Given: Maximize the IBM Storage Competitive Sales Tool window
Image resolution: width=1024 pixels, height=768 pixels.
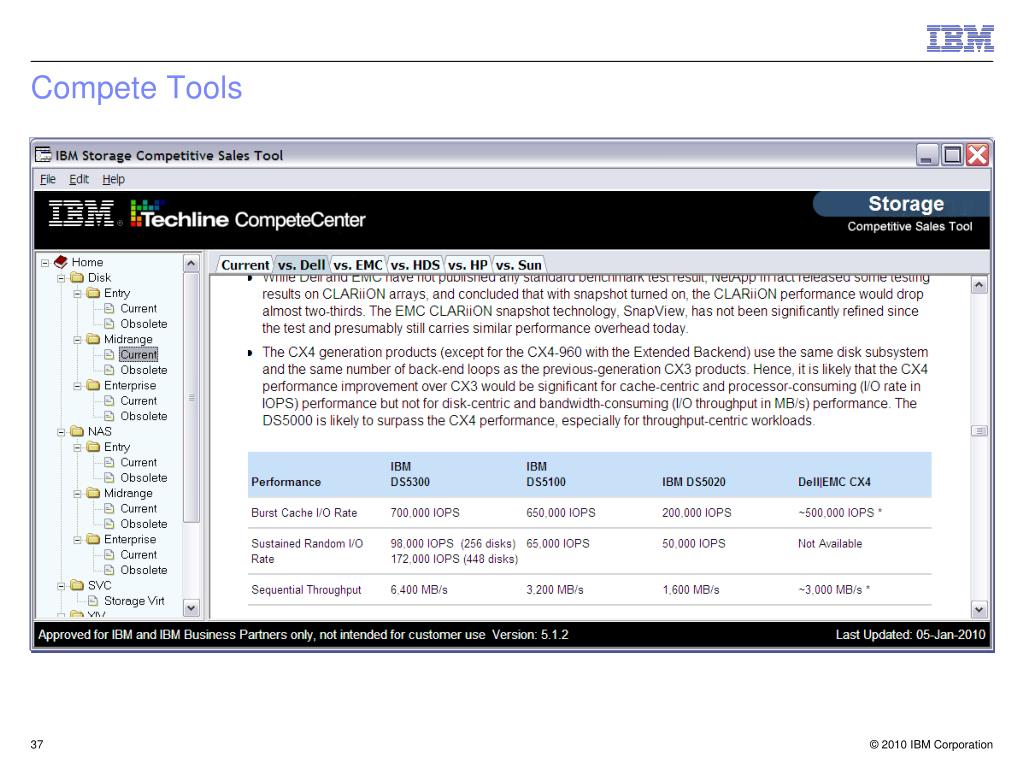Looking at the screenshot, I should point(952,155).
